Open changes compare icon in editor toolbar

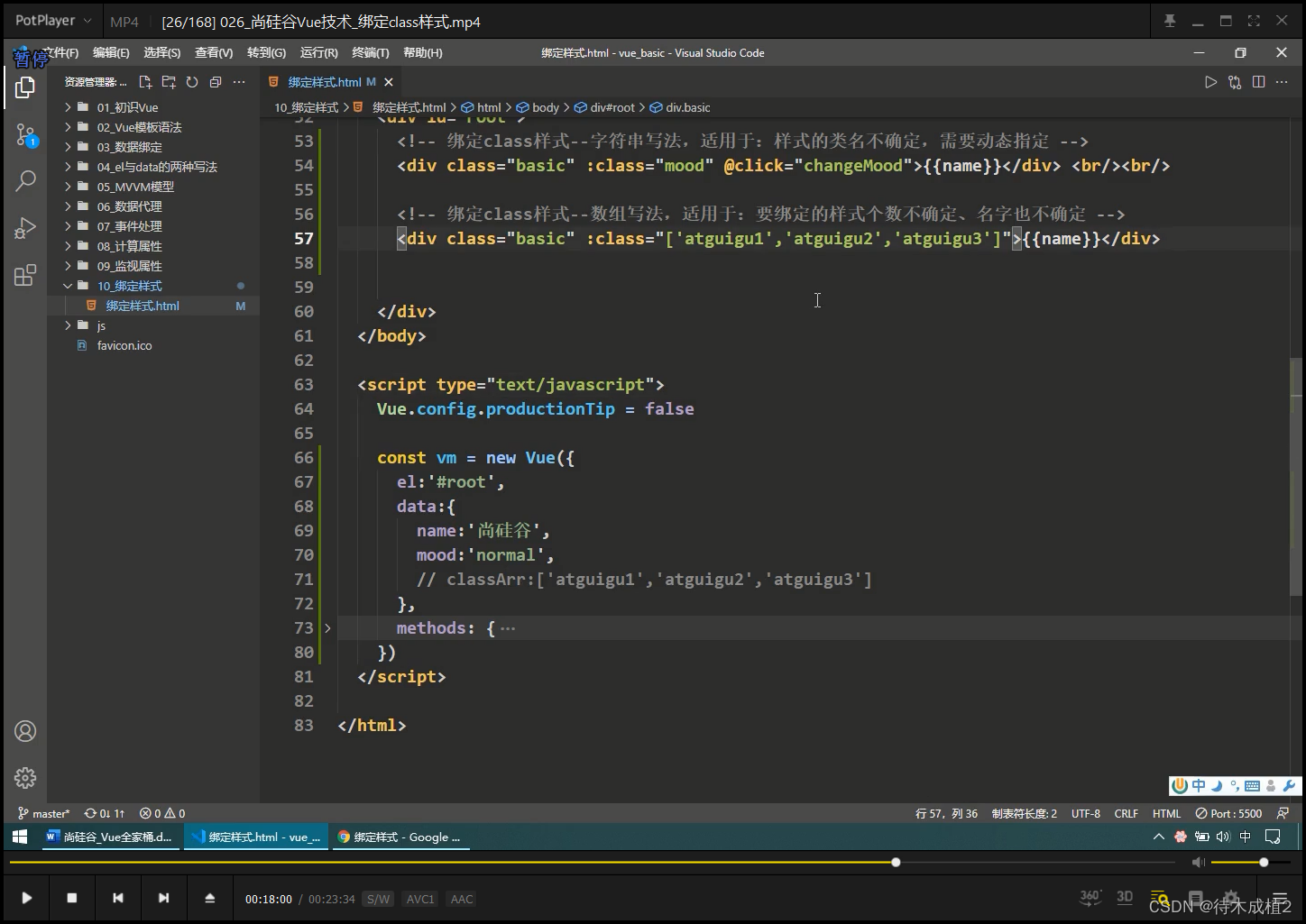(x=1235, y=82)
